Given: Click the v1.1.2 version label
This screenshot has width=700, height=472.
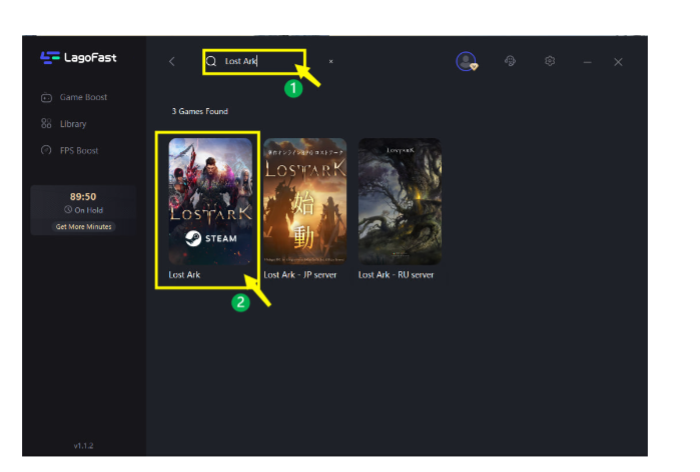Looking at the screenshot, I should pos(83,446).
